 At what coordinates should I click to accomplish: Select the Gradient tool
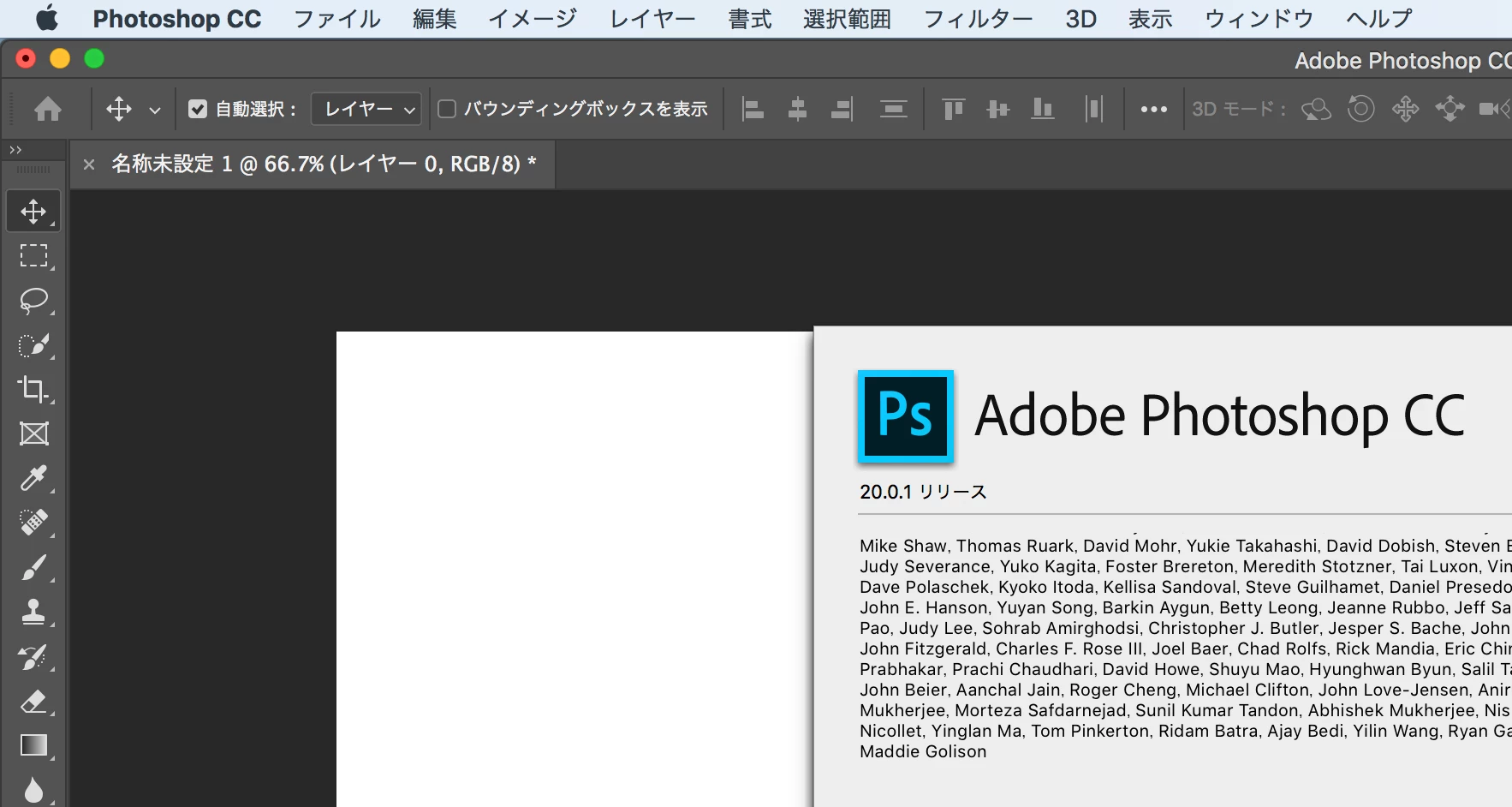point(33,745)
